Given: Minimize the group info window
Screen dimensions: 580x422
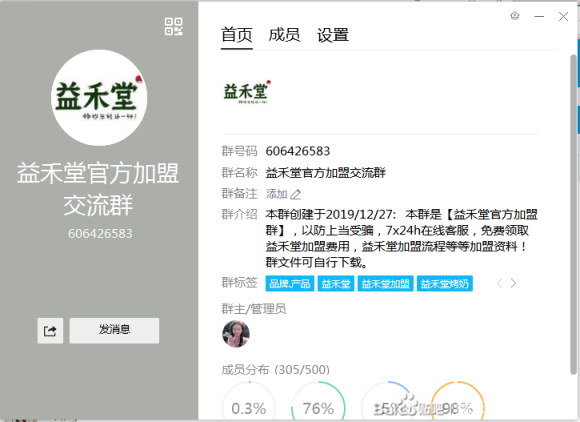Looking at the screenshot, I should pos(539,16).
